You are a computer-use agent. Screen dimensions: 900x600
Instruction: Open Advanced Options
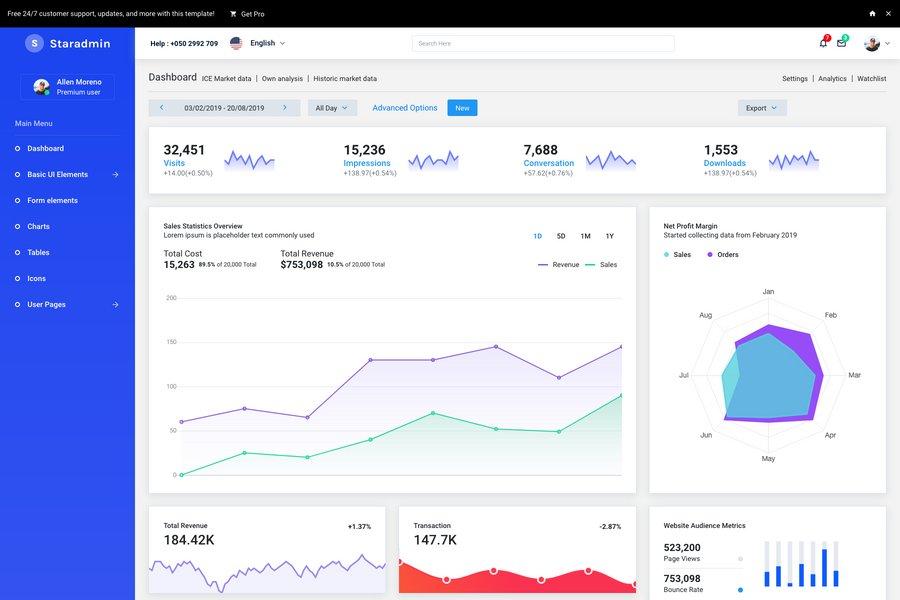point(404,105)
